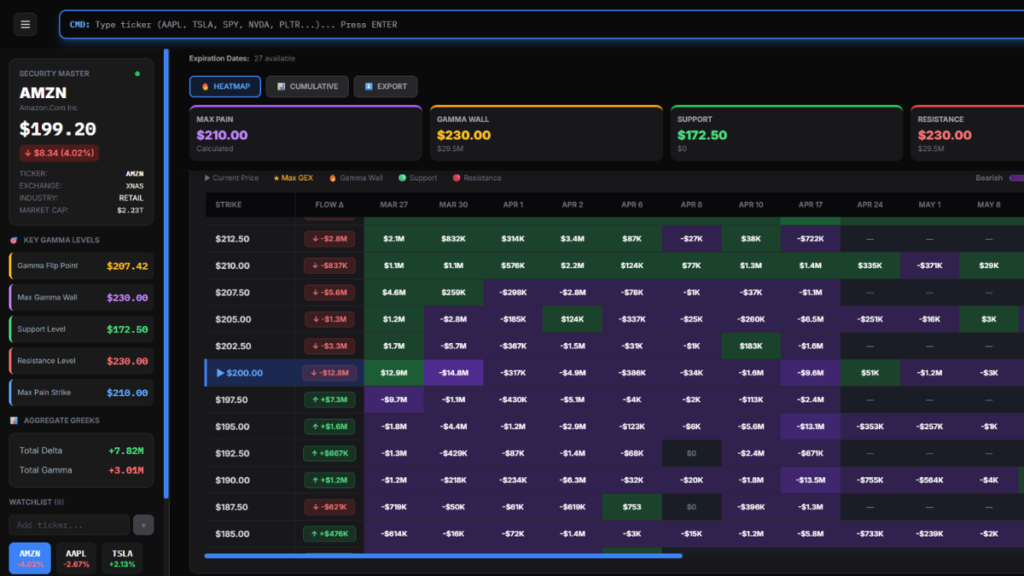Click the green Support legend dot
1024x576 pixels.
[402, 178]
